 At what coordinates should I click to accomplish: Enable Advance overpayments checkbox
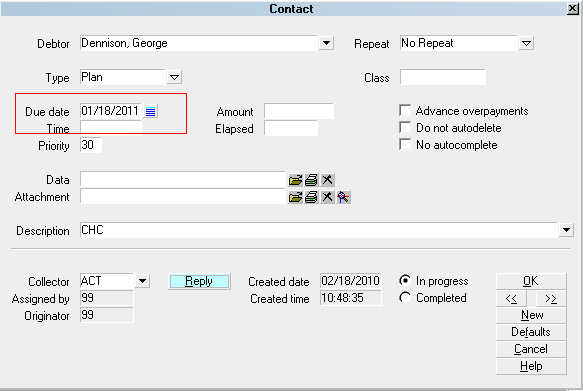(405, 110)
